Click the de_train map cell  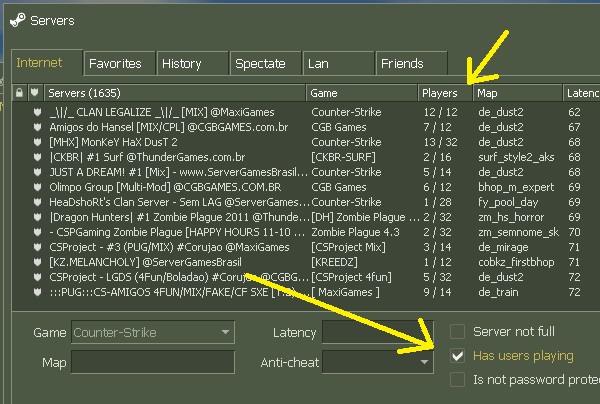(x=498, y=292)
